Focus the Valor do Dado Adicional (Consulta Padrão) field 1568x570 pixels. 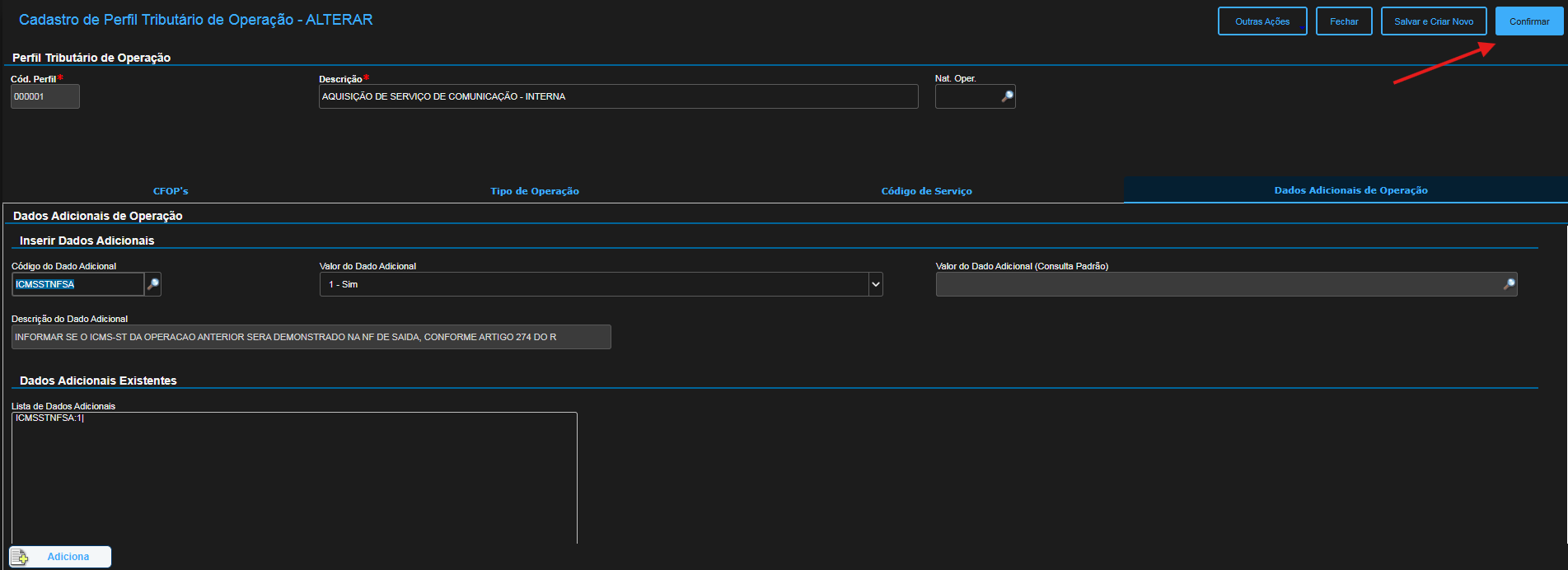coord(1218,284)
